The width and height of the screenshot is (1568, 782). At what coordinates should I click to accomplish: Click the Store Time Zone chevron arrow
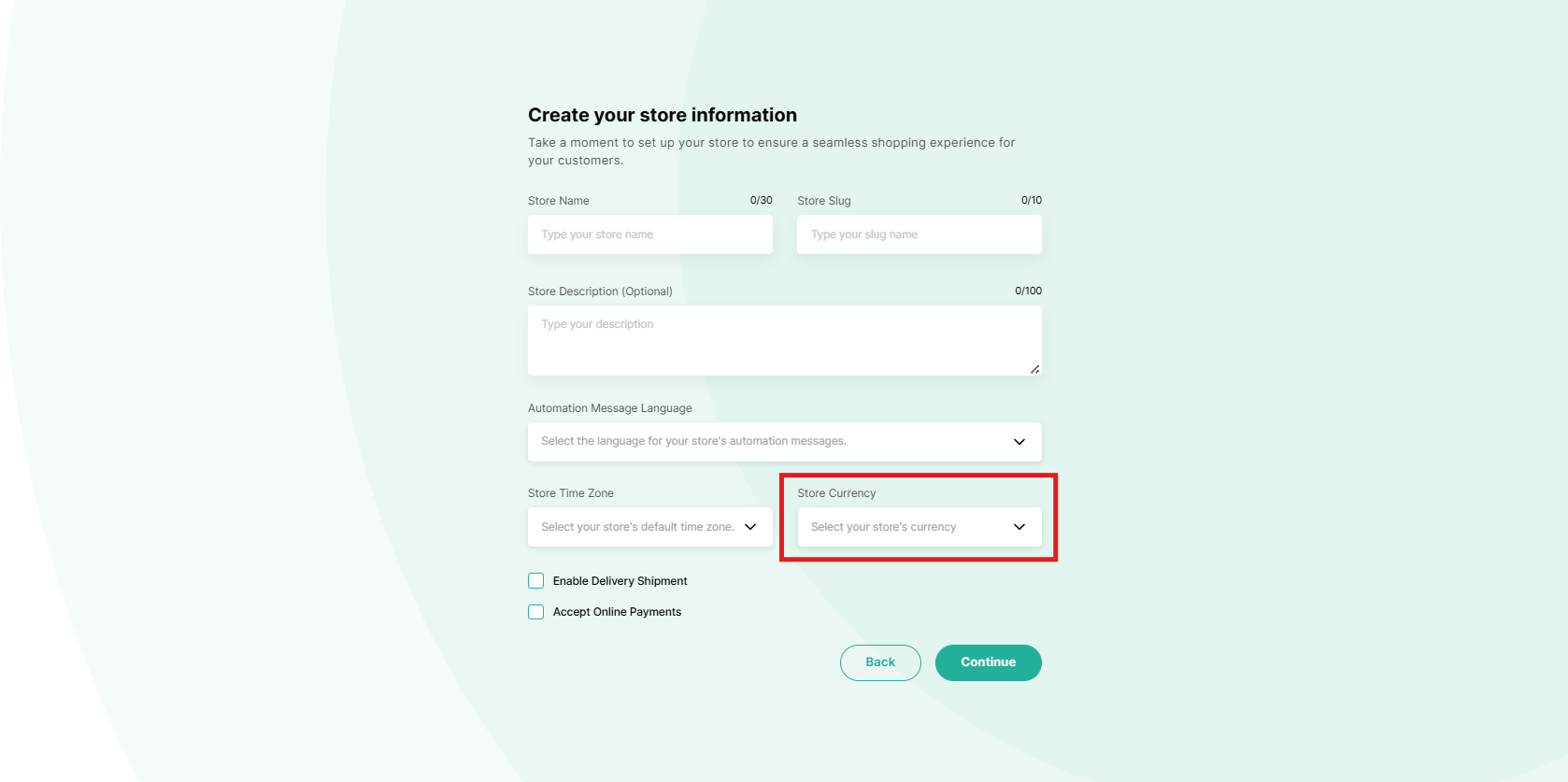pos(750,527)
